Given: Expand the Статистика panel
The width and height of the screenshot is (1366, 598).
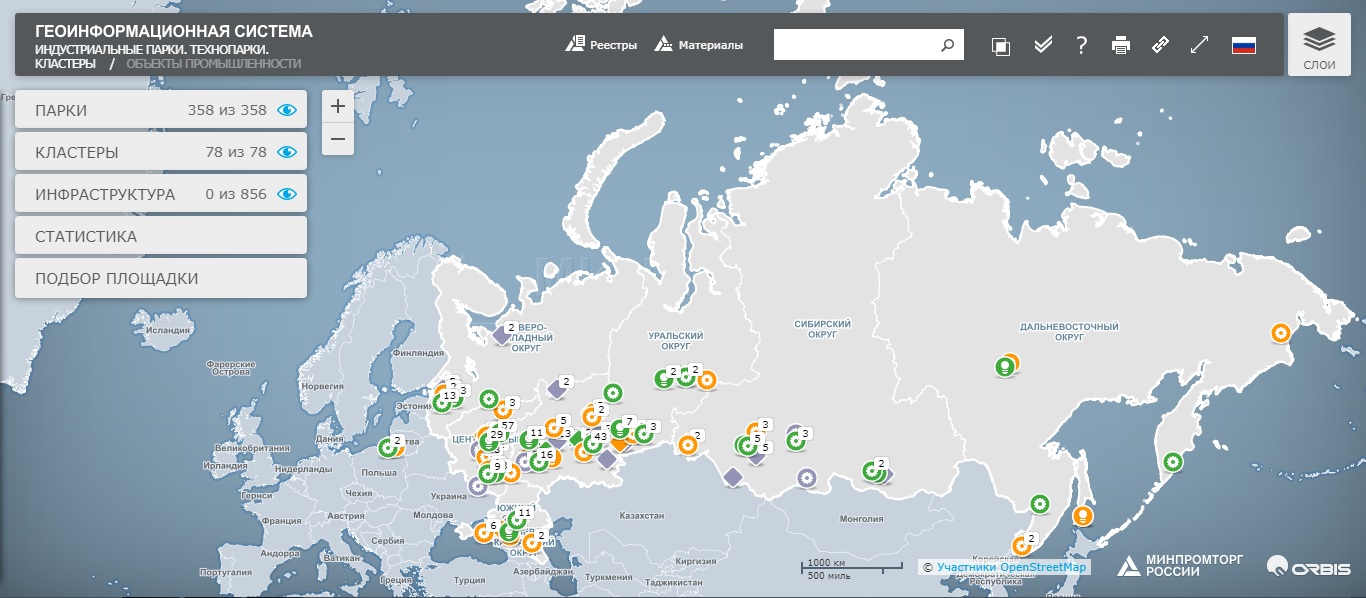Looking at the screenshot, I should pyautogui.click(x=160, y=236).
